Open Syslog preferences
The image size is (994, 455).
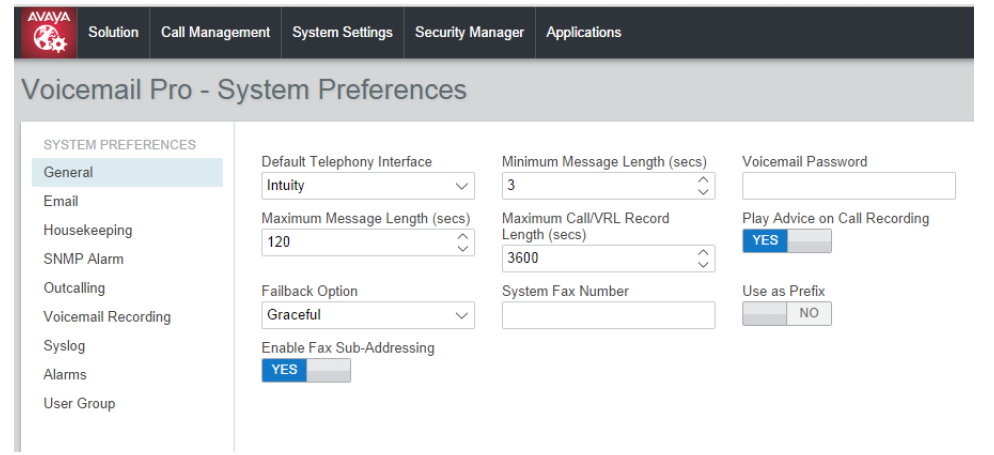click(64, 346)
